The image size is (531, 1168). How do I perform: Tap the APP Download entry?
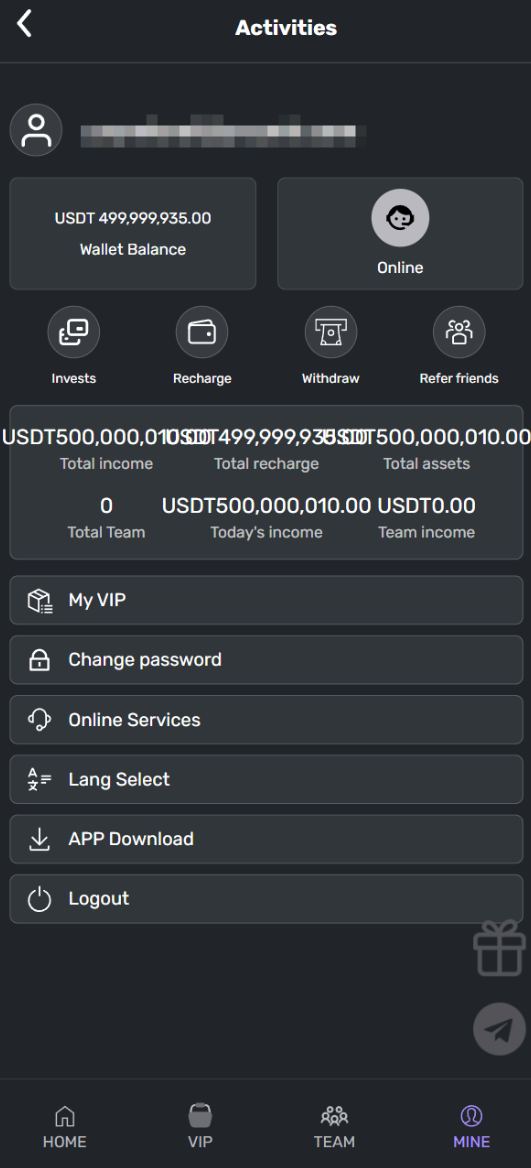pyautogui.click(x=266, y=839)
